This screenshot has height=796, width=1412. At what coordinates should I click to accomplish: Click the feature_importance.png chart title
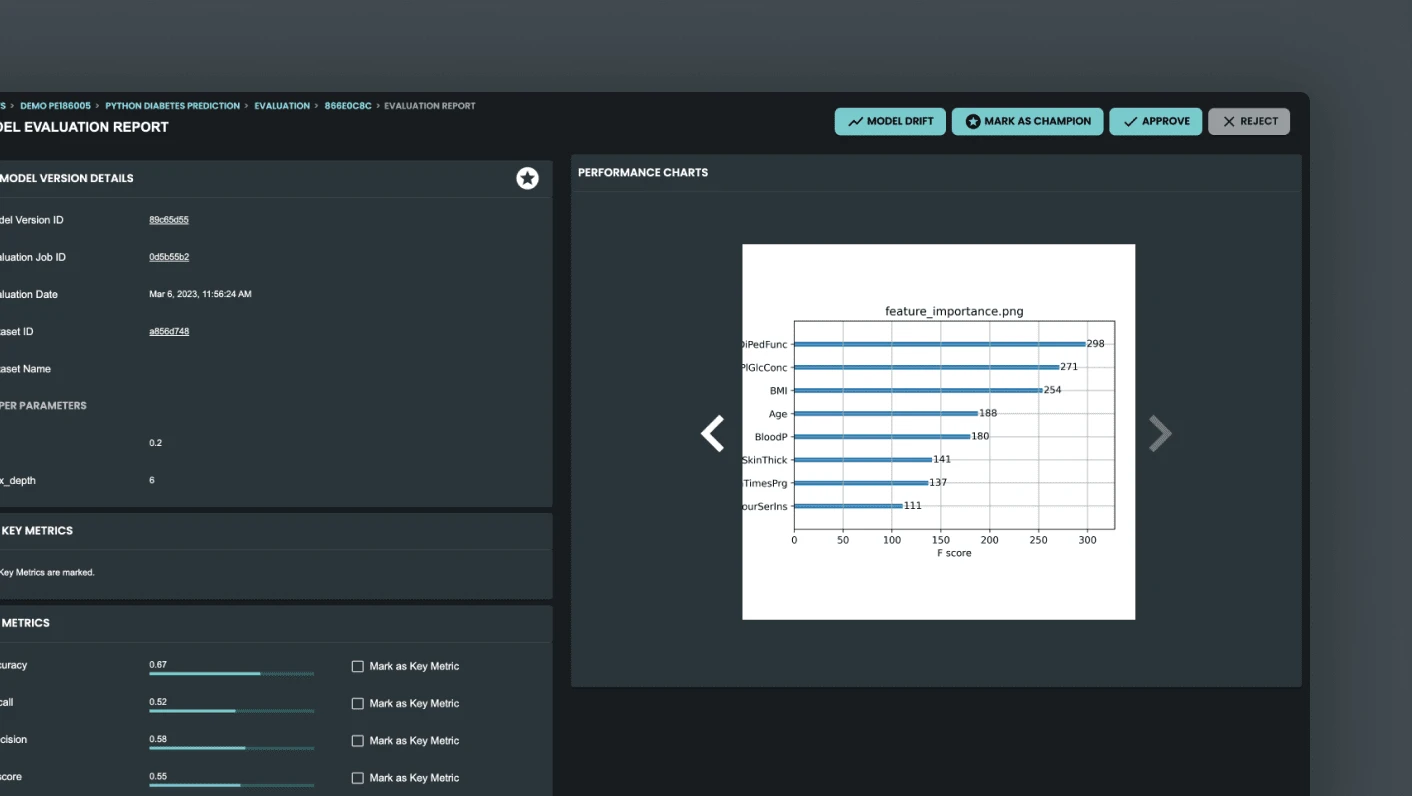point(954,312)
